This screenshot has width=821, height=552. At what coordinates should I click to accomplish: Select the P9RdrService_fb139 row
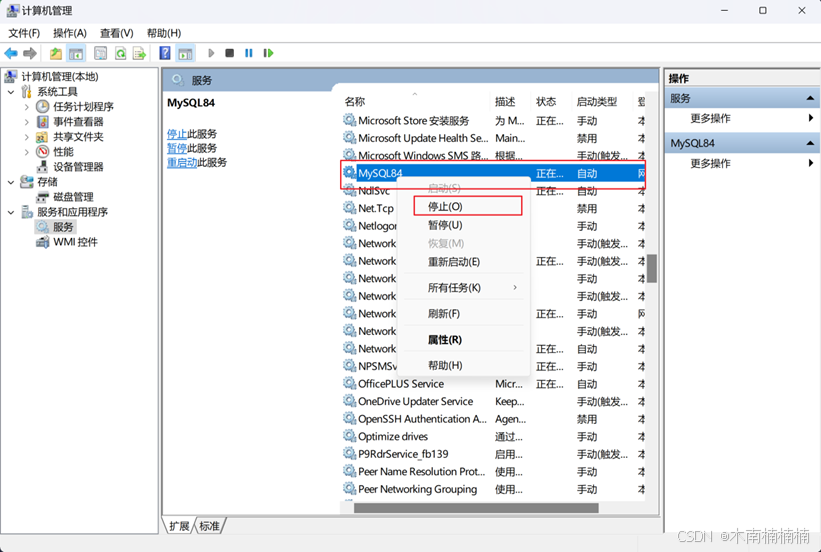[493, 454]
